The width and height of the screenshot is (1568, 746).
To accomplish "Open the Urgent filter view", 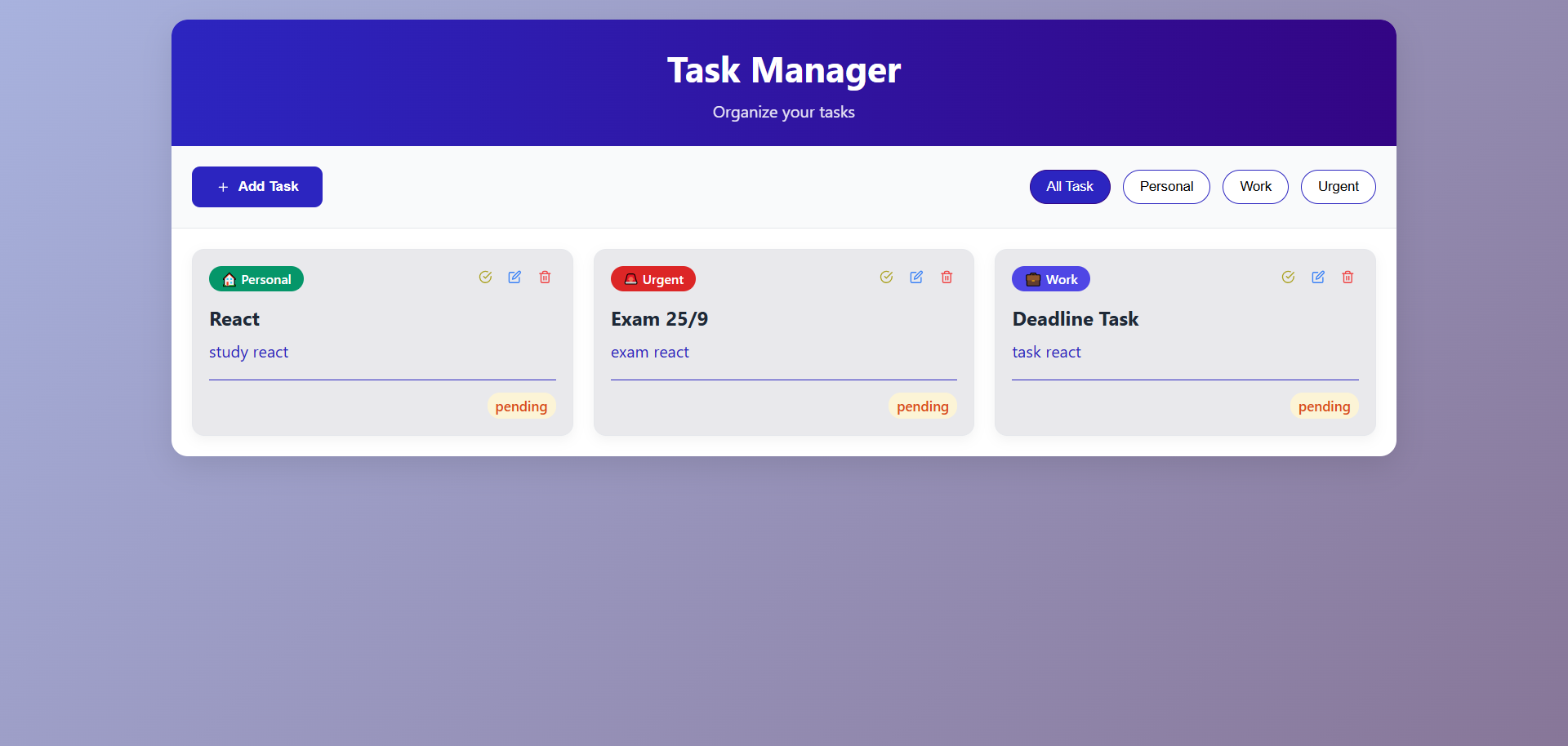I will point(1338,186).
